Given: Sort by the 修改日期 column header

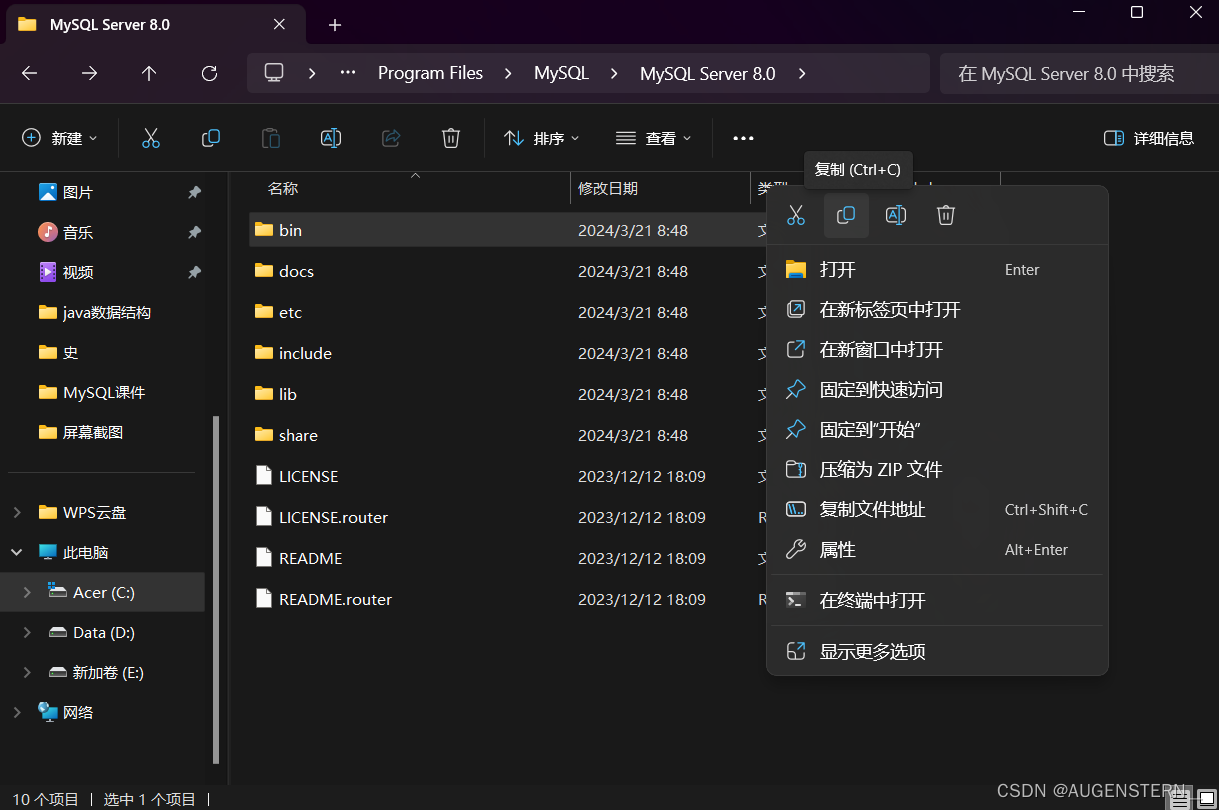Looking at the screenshot, I should coord(608,188).
